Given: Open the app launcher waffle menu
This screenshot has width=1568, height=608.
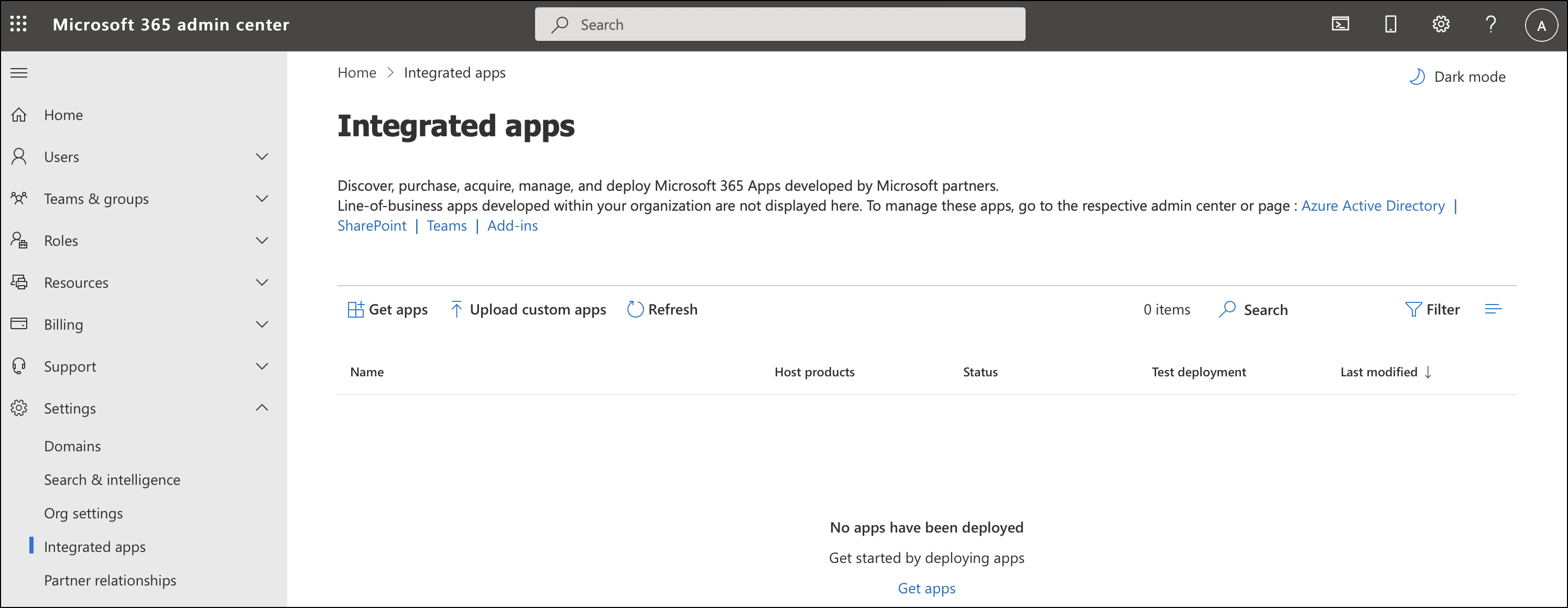Looking at the screenshot, I should coord(18,24).
